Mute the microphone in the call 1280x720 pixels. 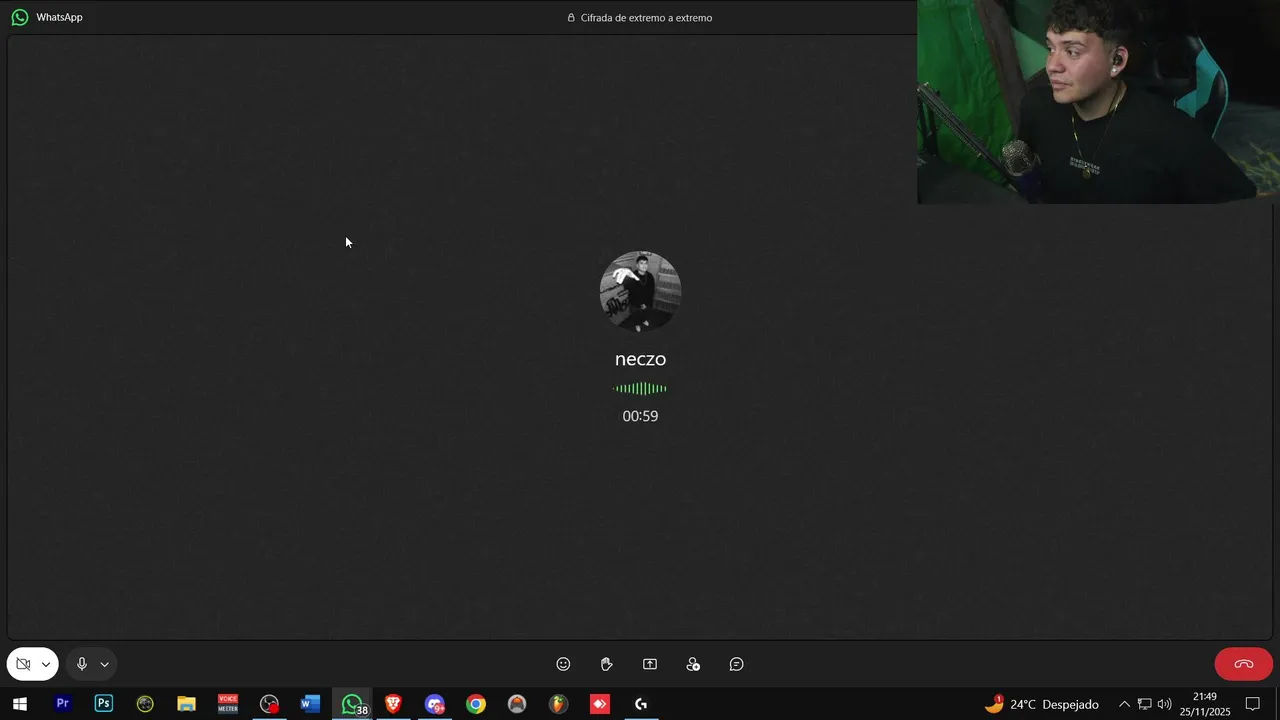(82, 664)
